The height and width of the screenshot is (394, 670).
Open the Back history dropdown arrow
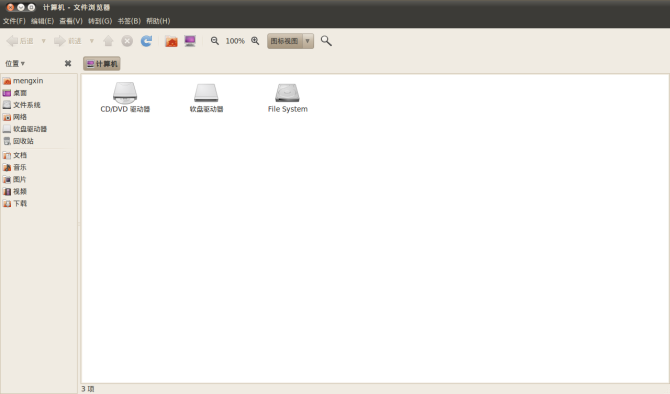[x=44, y=41]
